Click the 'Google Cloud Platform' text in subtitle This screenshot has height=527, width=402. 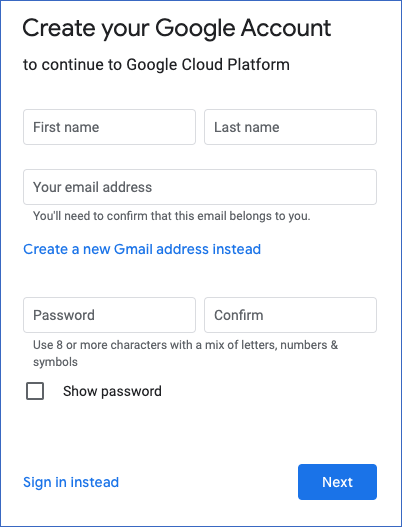point(208,65)
